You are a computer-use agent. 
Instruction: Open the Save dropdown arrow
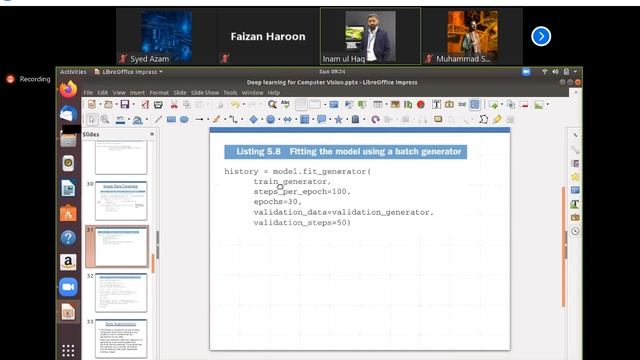(x=133, y=105)
